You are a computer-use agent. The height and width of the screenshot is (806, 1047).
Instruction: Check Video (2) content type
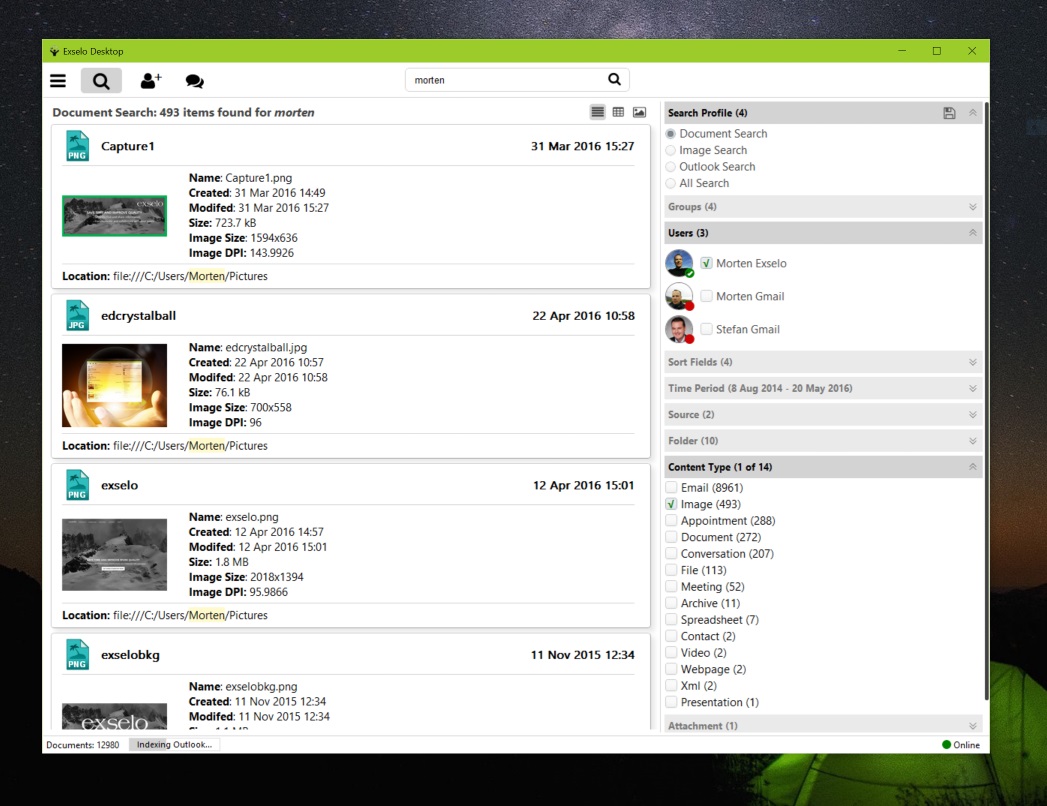click(671, 652)
